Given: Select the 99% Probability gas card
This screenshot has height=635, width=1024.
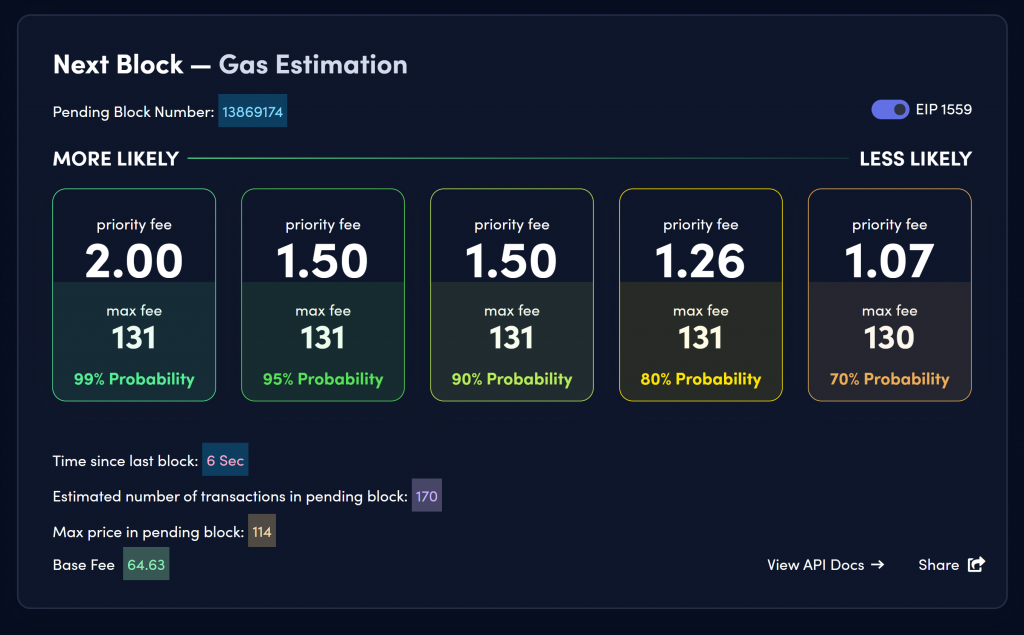Looking at the screenshot, I should (x=134, y=295).
